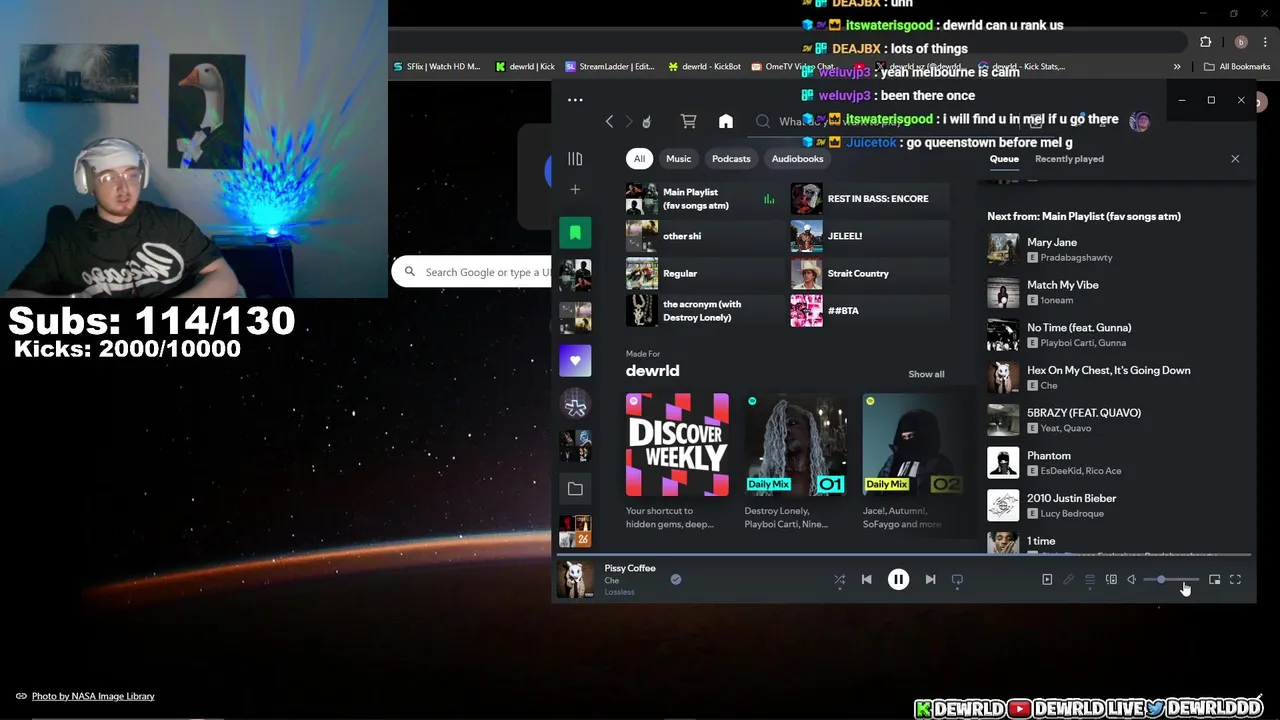The width and height of the screenshot is (1280, 720).
Task: Open Connect to a device
Action: 1111,579
